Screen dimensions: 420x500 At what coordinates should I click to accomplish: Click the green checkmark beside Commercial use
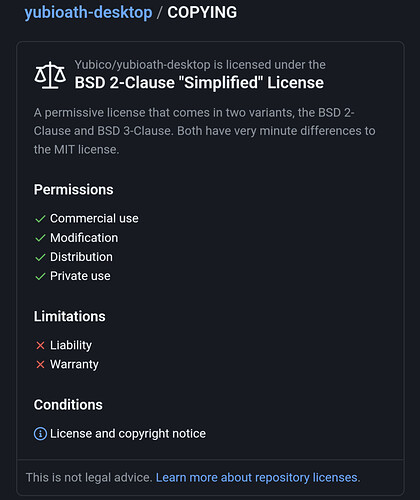[x=40, y=219]
